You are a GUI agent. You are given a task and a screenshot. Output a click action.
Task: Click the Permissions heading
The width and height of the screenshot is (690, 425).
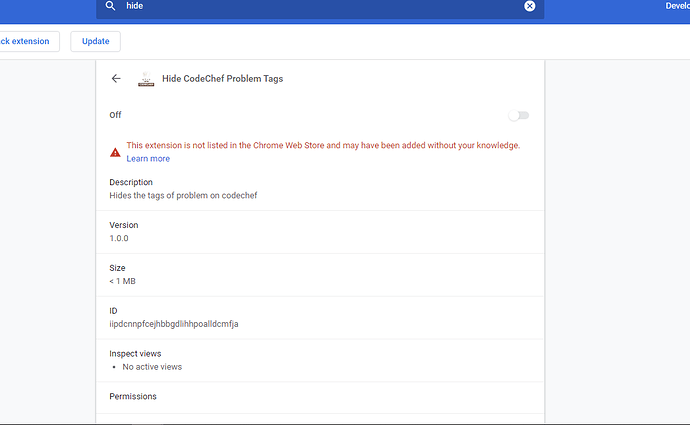point(133,396)
